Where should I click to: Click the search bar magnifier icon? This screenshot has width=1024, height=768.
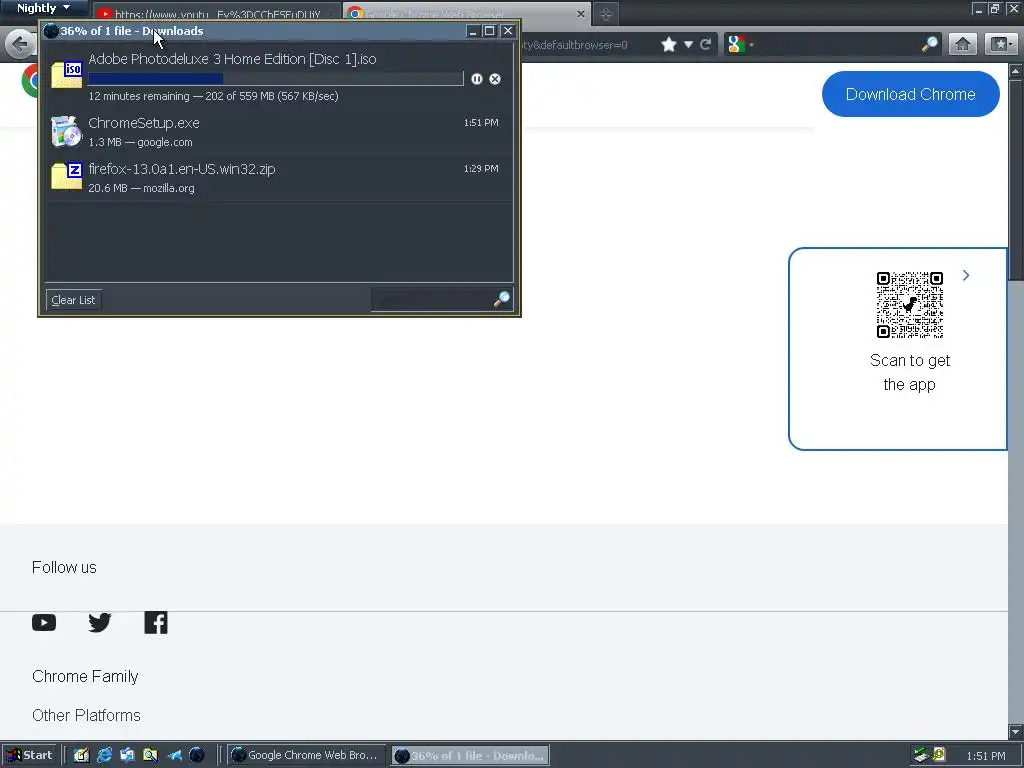tap(929, 44)
